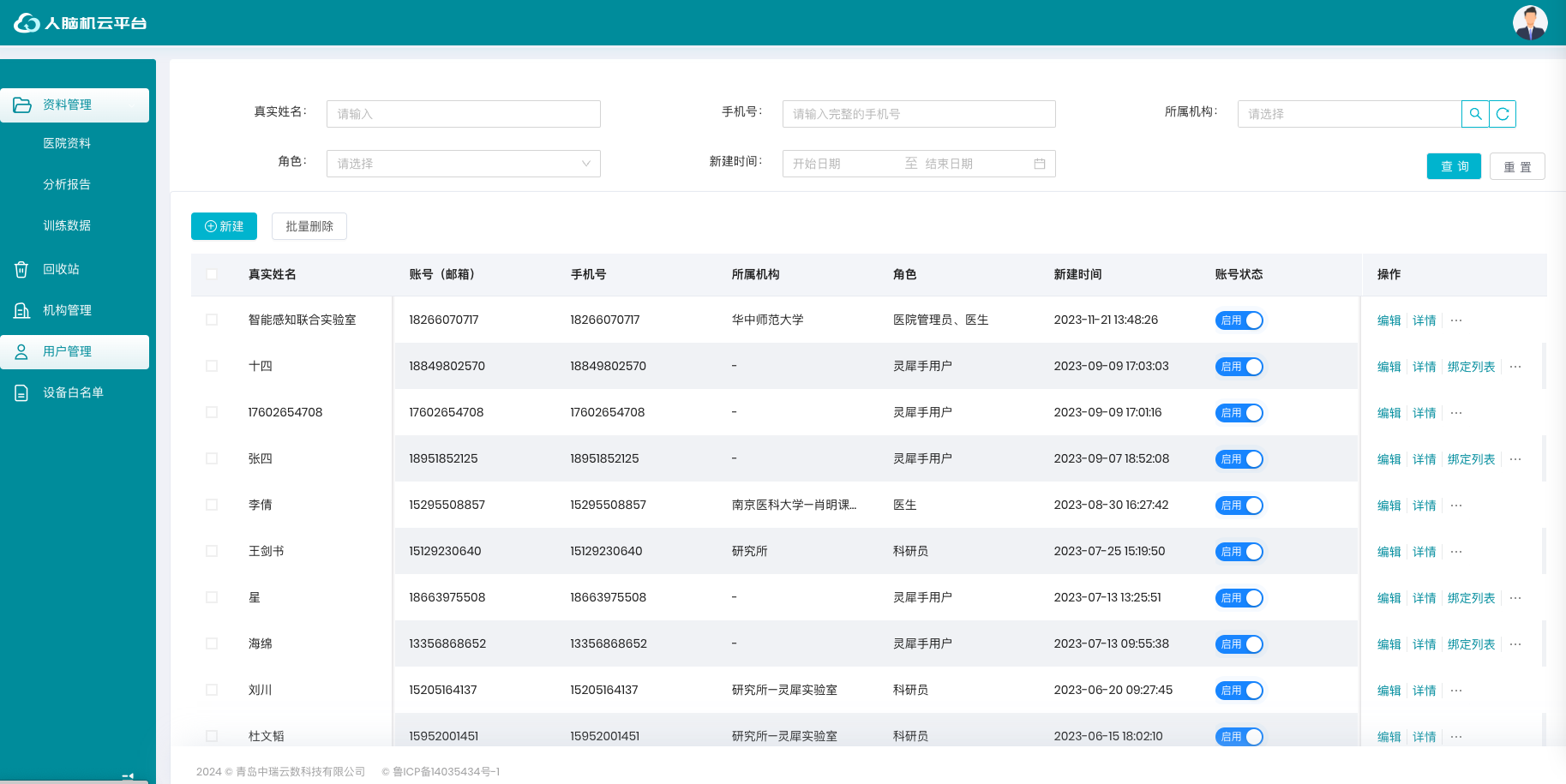Viewport: 1566px width, 784px height.
Task: Open more actions for 海绵 row
Action: (1515, 644)
